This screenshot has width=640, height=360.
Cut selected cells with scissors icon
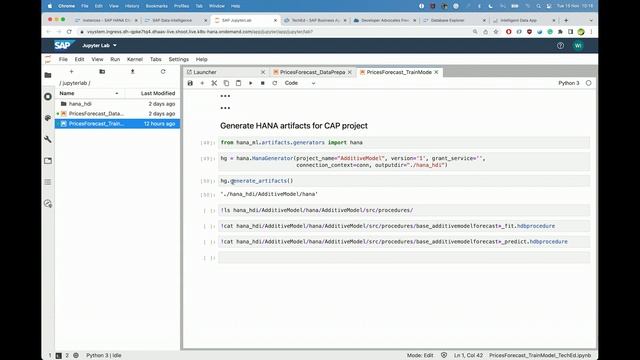point(214,83)
